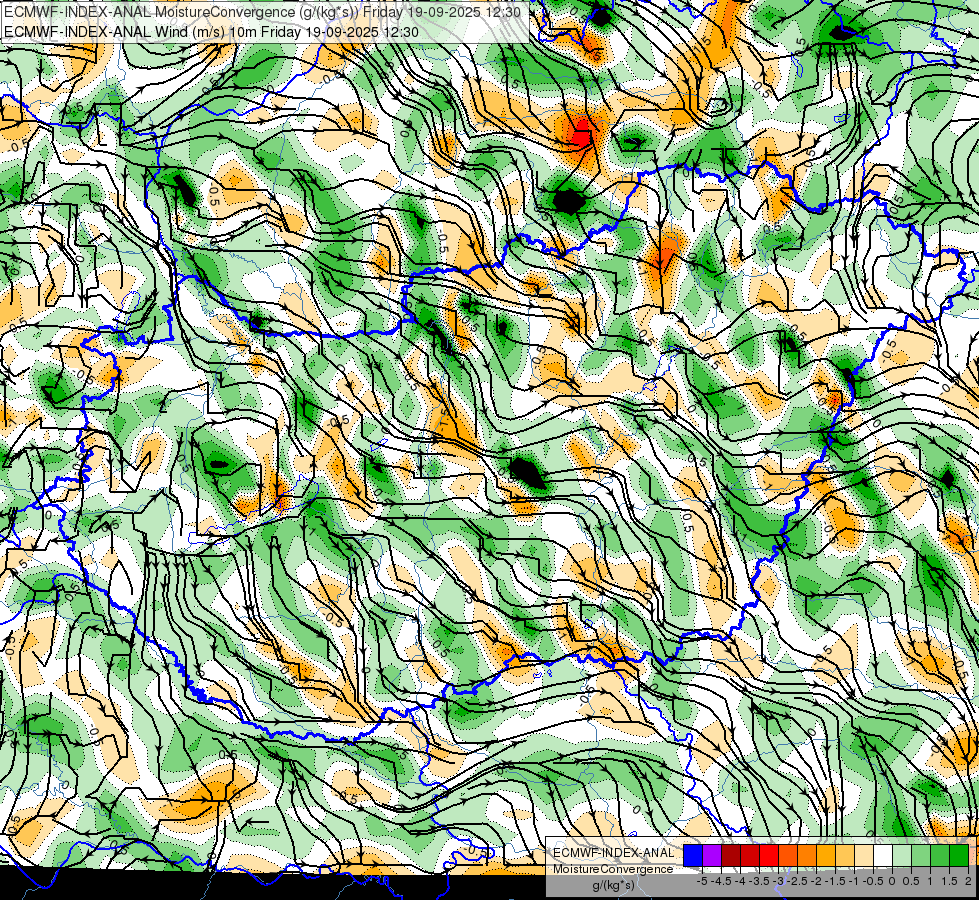The width and height of the screenshot is (979, 900).
Task: Click the g/(kg*s) unit label in legend
Action: [614, 886]
